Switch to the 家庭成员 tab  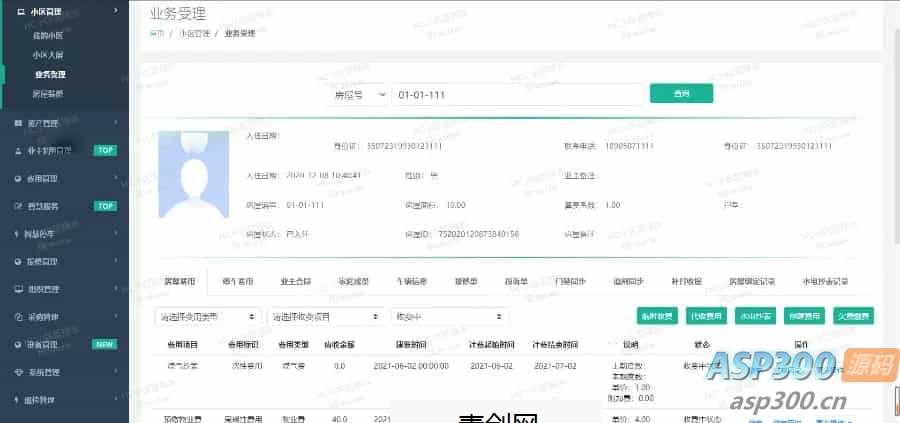(354, 282)
